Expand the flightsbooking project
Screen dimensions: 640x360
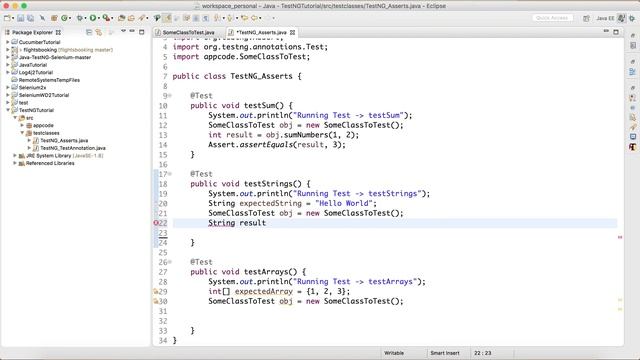(x=7, y=50)
